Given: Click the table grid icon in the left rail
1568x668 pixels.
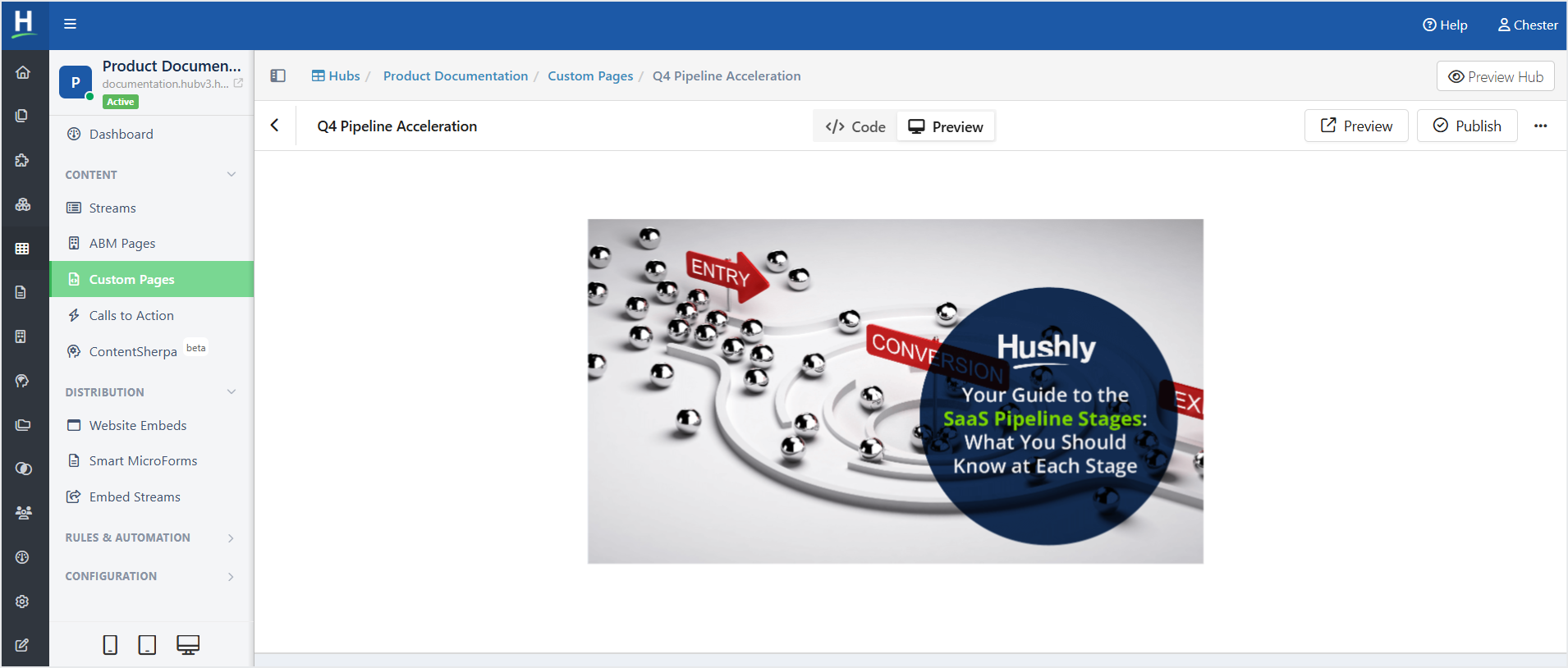Looking at the screenshot, I should [23, 249].
